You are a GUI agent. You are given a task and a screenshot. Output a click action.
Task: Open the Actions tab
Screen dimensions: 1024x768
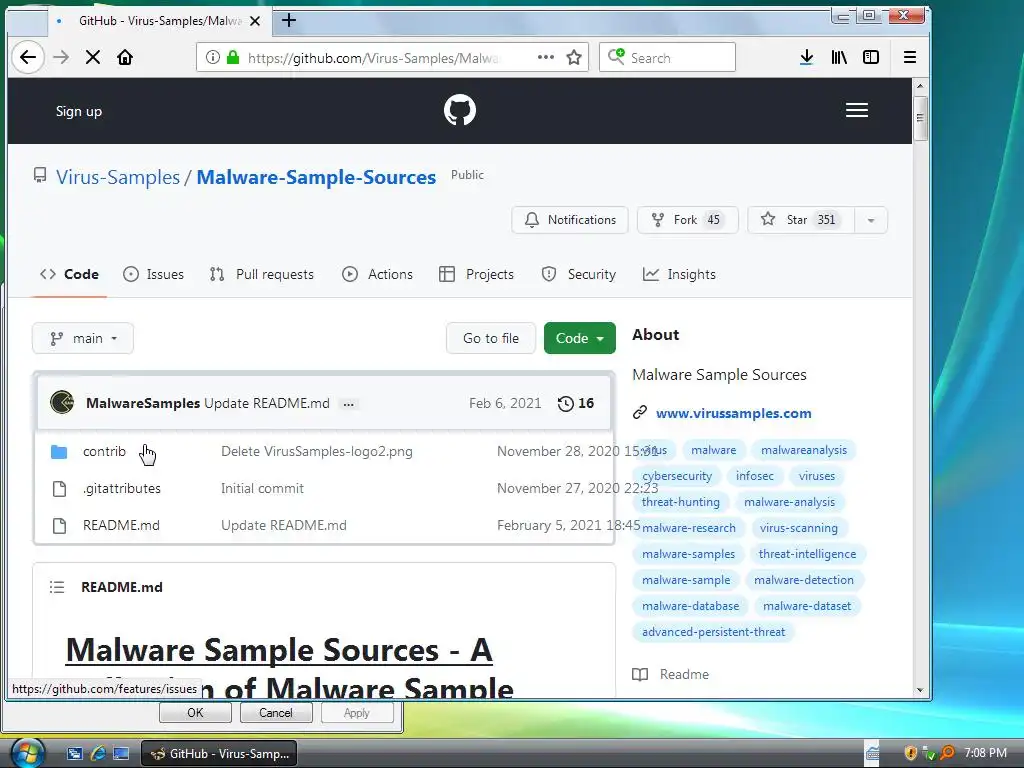tap(377, 274)
